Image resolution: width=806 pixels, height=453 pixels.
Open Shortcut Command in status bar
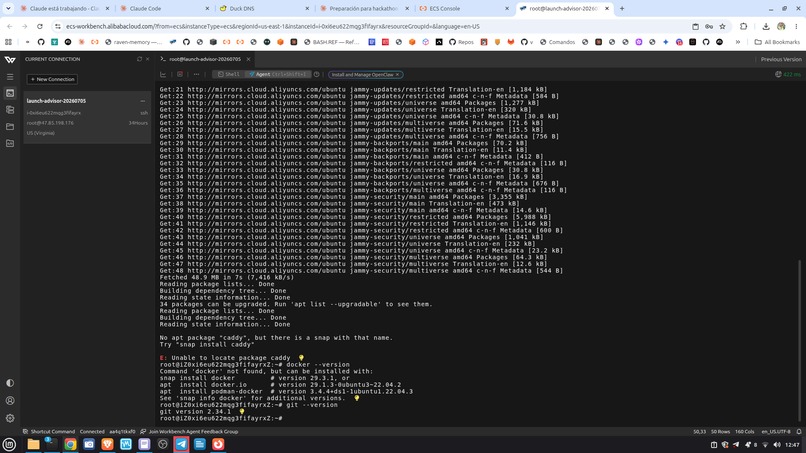[x=49, y=431]
